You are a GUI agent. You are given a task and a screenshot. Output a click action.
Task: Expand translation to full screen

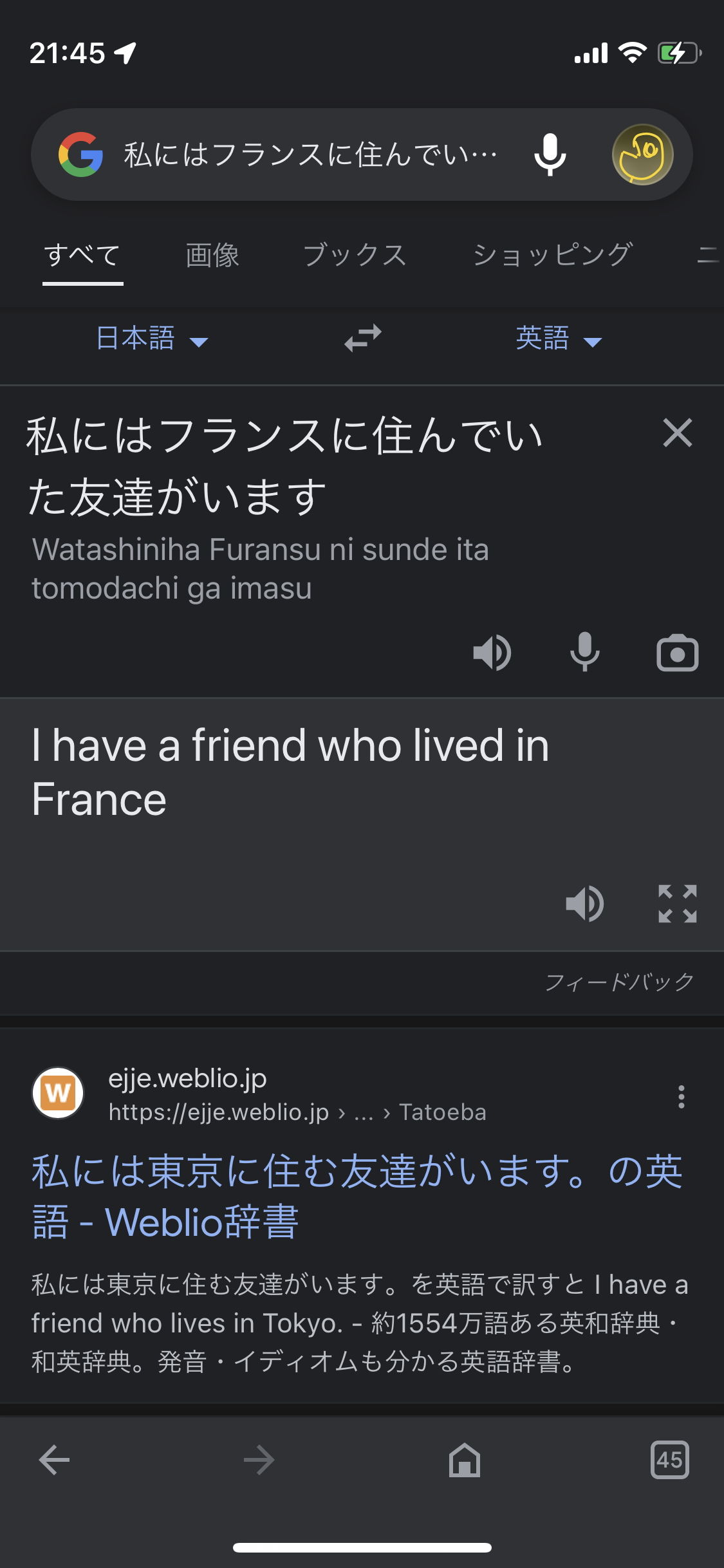tap(677, 904)
